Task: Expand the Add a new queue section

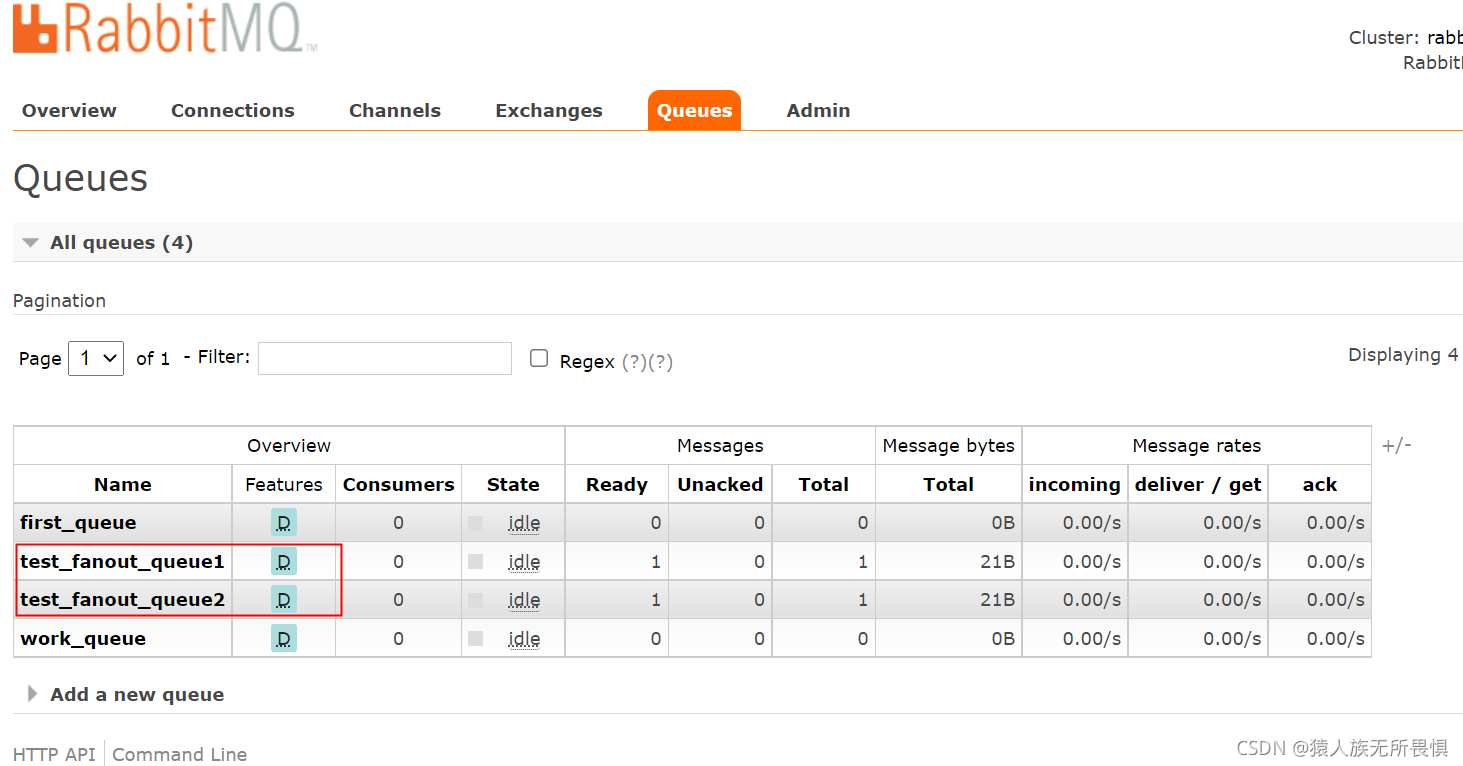Action: (x=125, y=695)
